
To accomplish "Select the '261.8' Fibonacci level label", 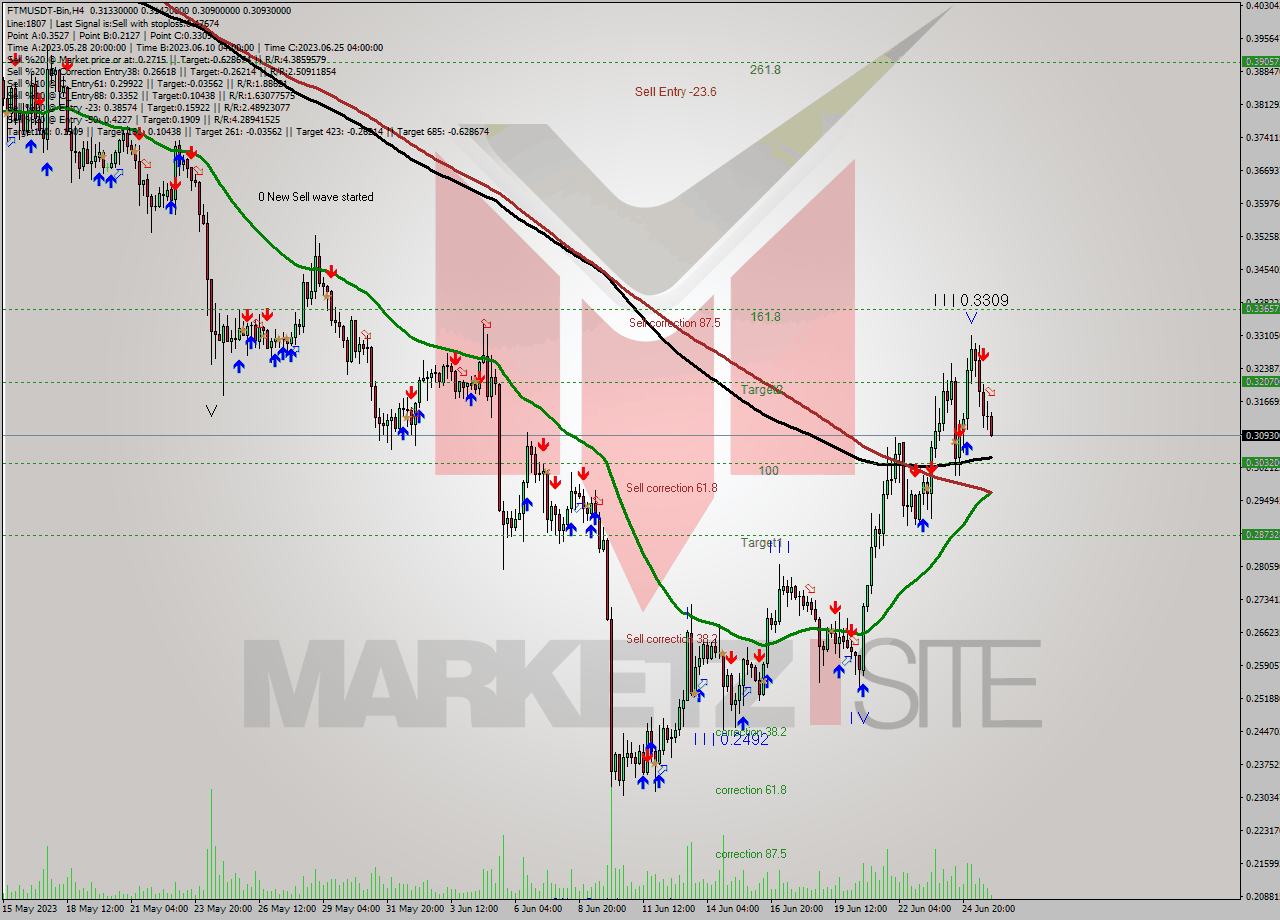I will click(x=765, y=70).
